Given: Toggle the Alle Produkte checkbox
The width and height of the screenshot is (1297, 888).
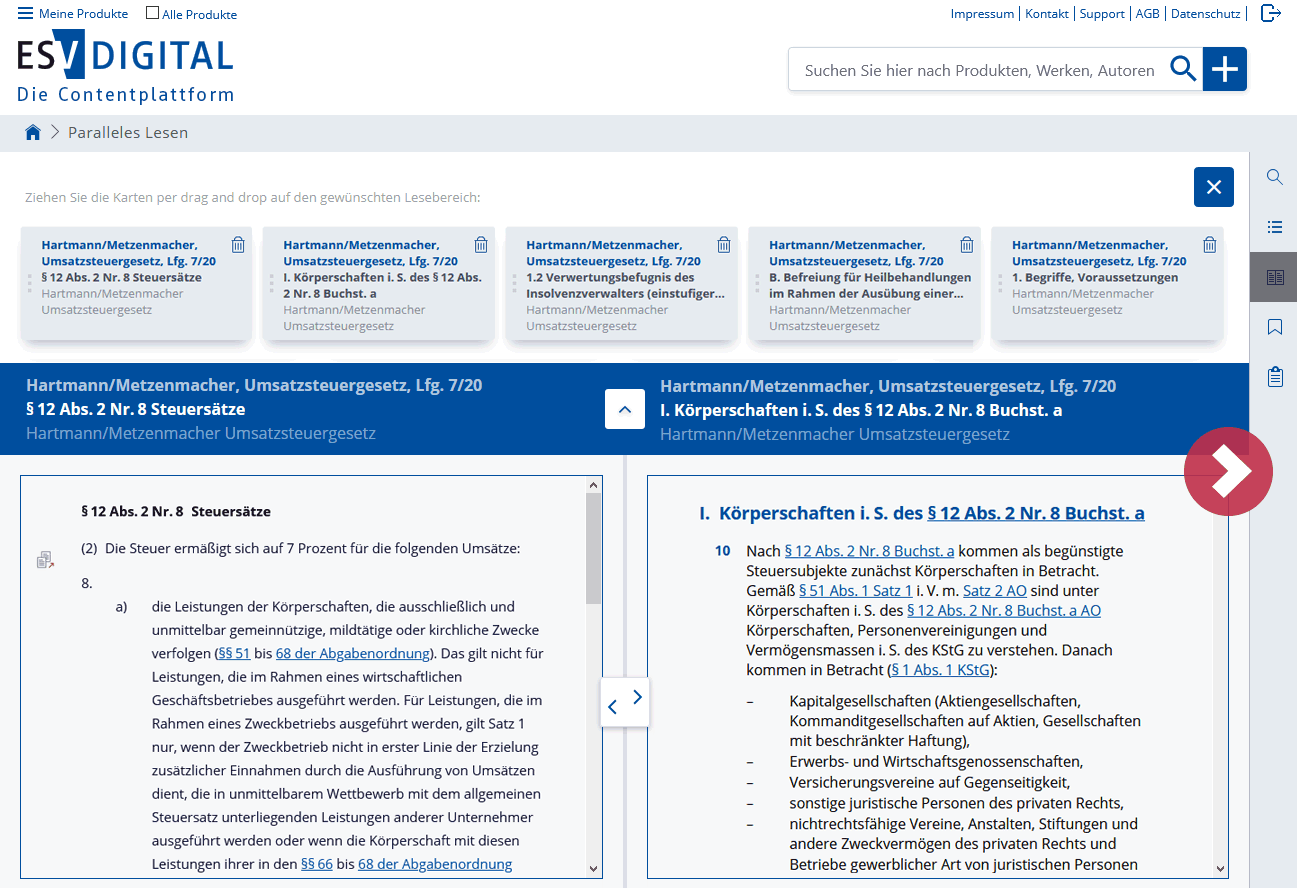Looking at the screenshot, I should click(x=152, y=13).
